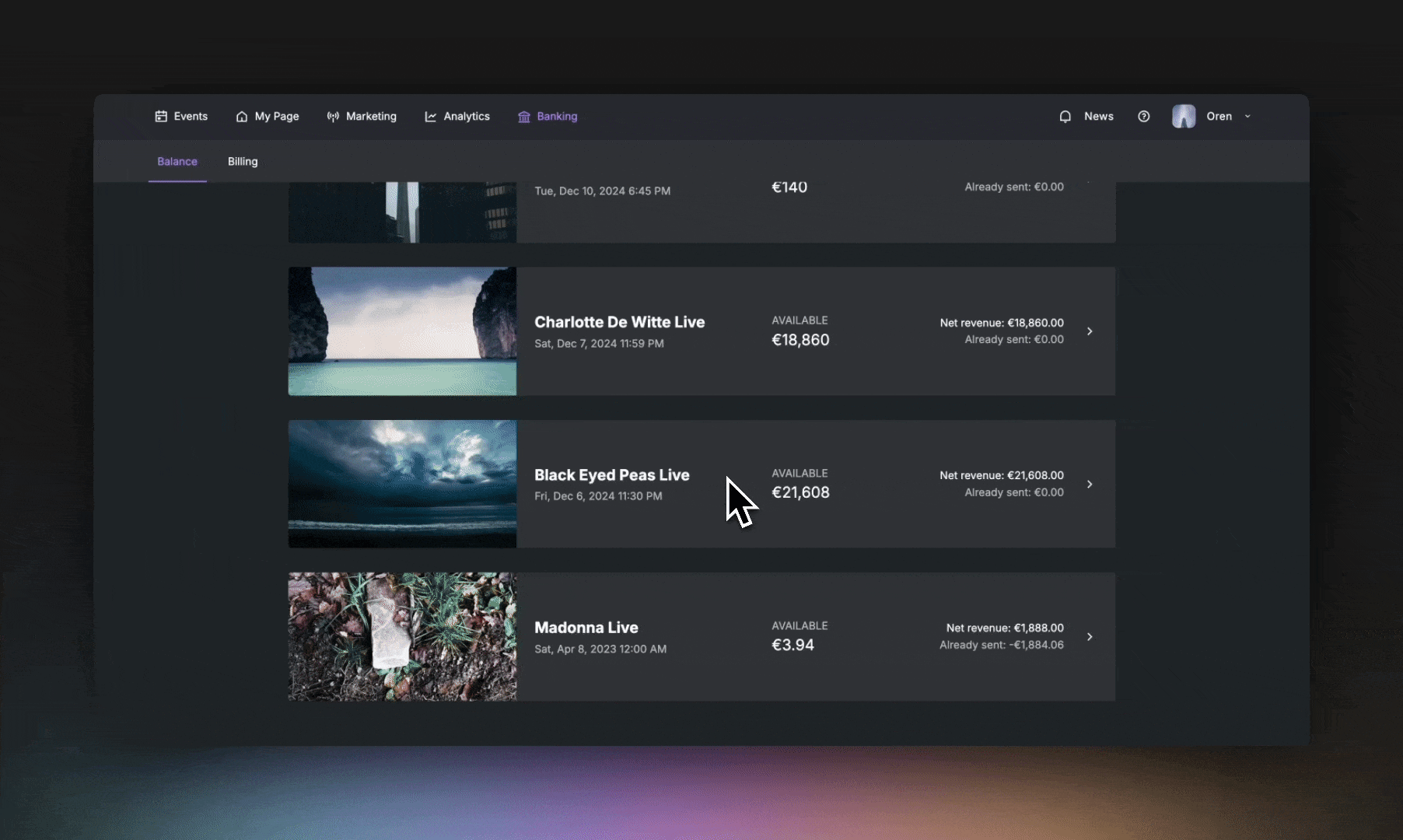Expand Madonna Live row chevron

(x=1090, y=637)
